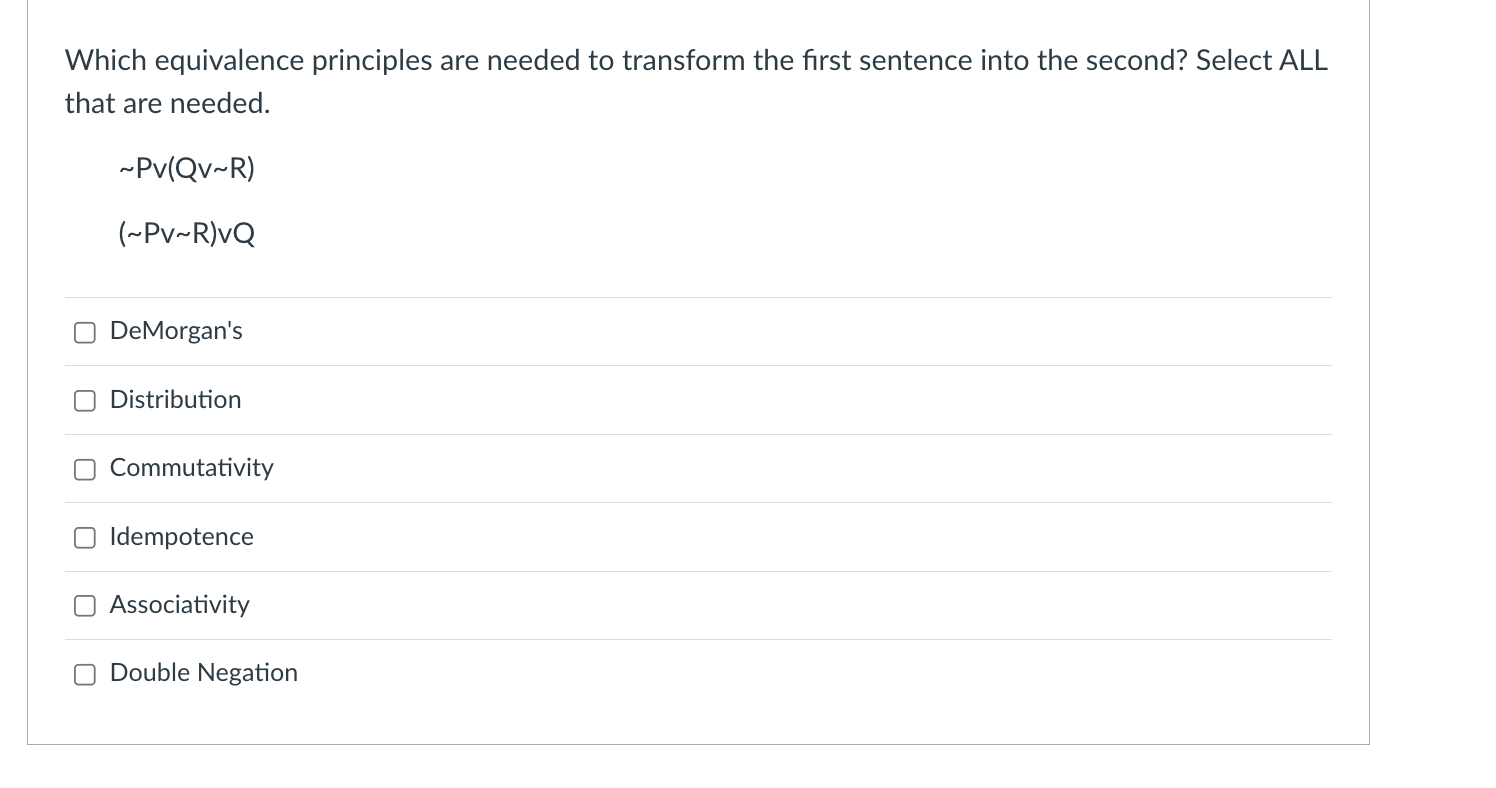Image resolution: width=1496 pixels, height=788 pixels.
Task: Mark the Associativity checkbox
Action: tap(85, 606)
